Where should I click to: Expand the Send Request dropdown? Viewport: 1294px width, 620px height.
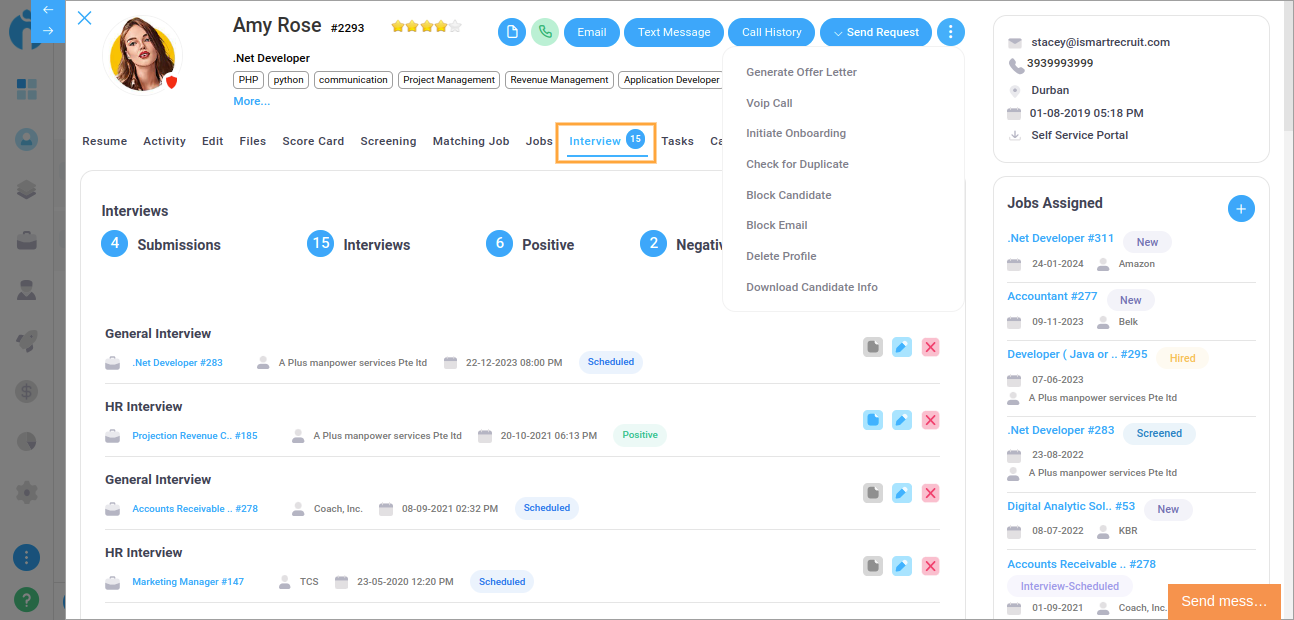coord(876,32)
